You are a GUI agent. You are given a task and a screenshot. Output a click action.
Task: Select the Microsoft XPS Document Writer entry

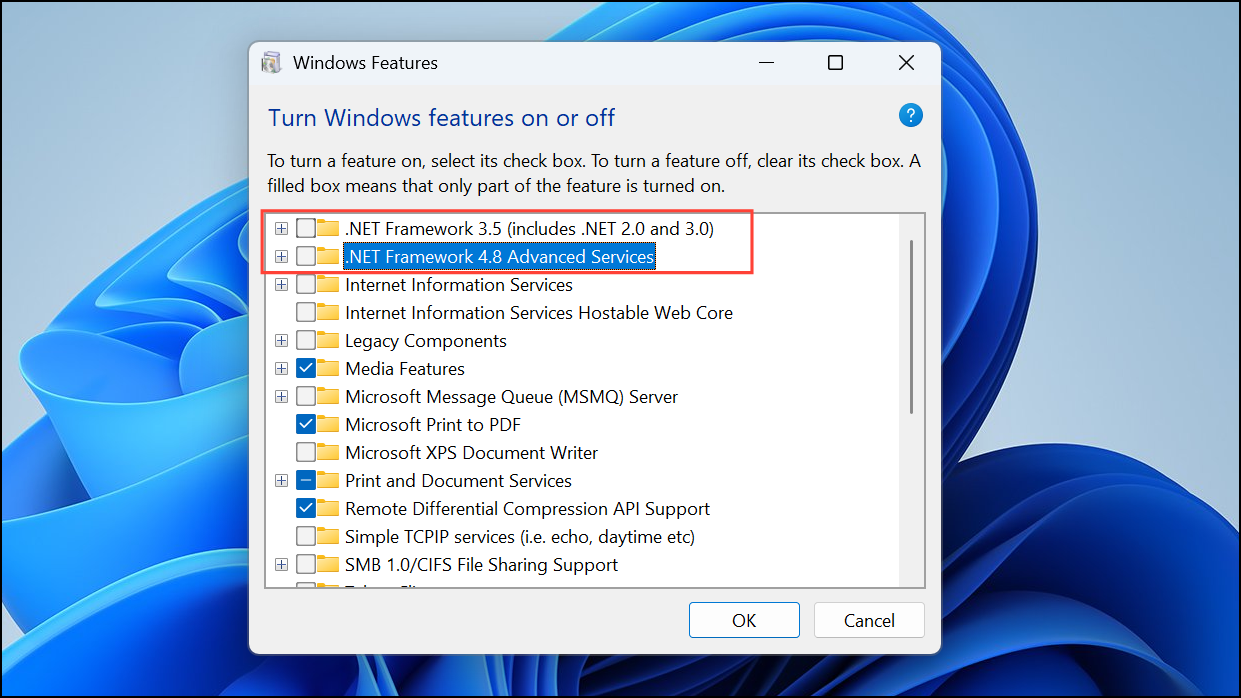coord(470,452)
